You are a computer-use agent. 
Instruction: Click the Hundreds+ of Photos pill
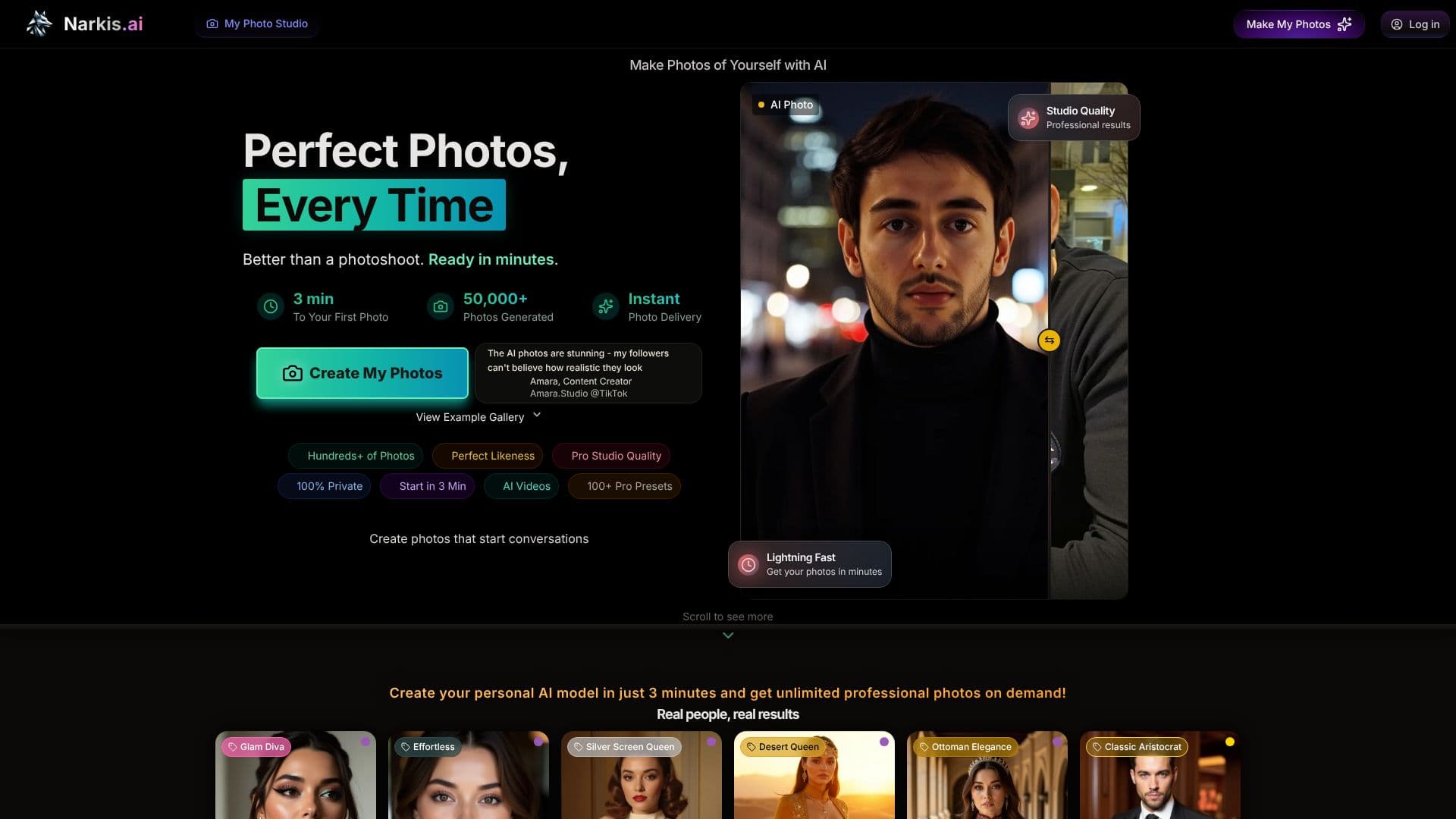click(x=356, y=456)
